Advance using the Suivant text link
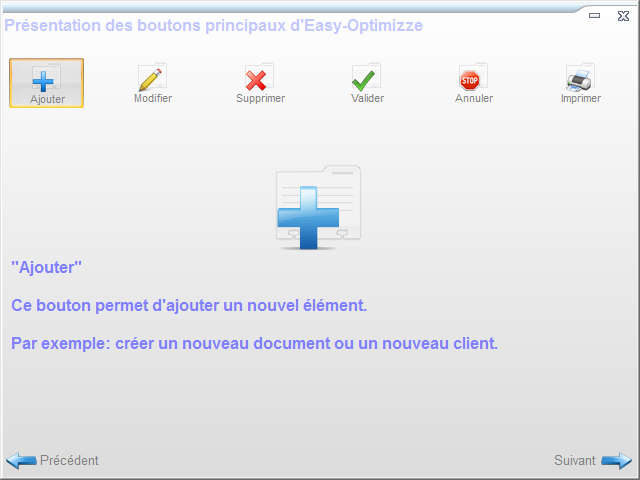Viewport: 640px width, 480px height. (575, 461)
